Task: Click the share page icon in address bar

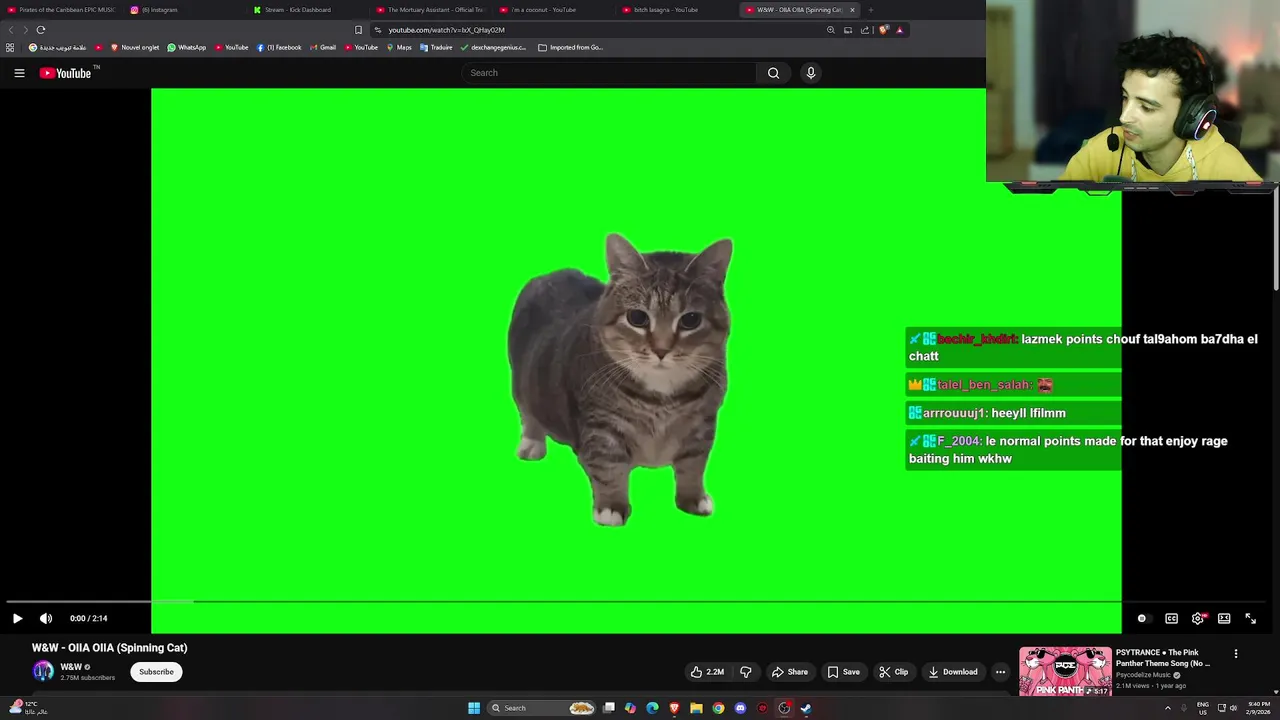Action: pyautogui.click(x=865, y=30)
